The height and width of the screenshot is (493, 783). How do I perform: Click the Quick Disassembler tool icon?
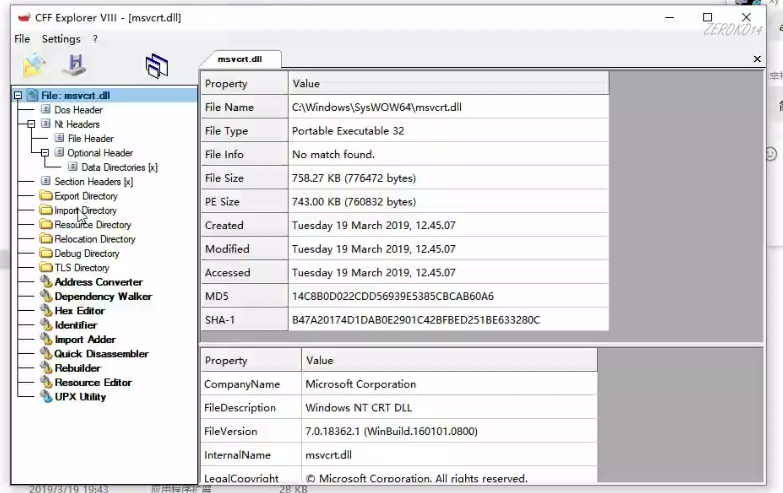click(x=46, y=354)
